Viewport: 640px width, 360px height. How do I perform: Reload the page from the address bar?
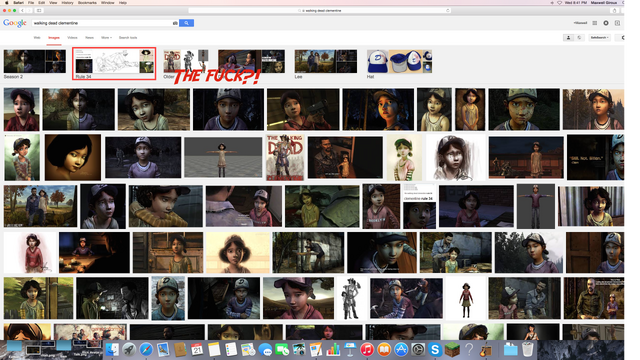[448, 10]
